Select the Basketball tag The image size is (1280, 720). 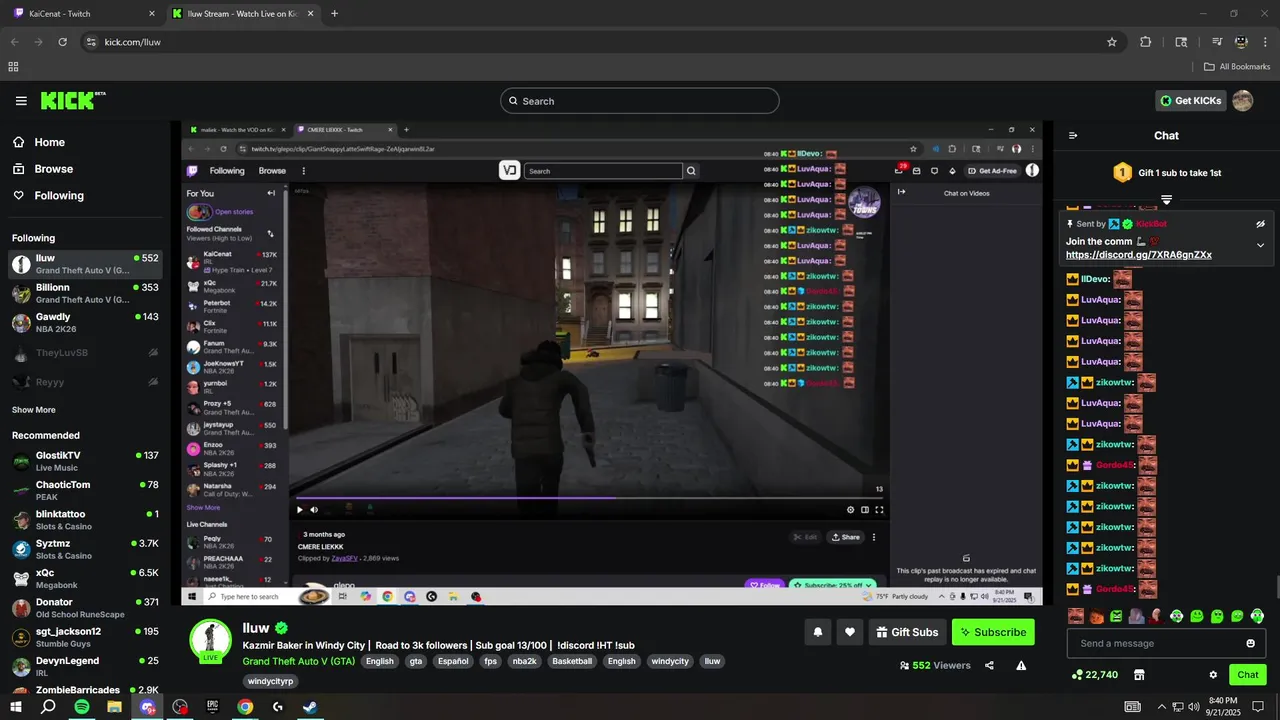(x=572, y=661)
